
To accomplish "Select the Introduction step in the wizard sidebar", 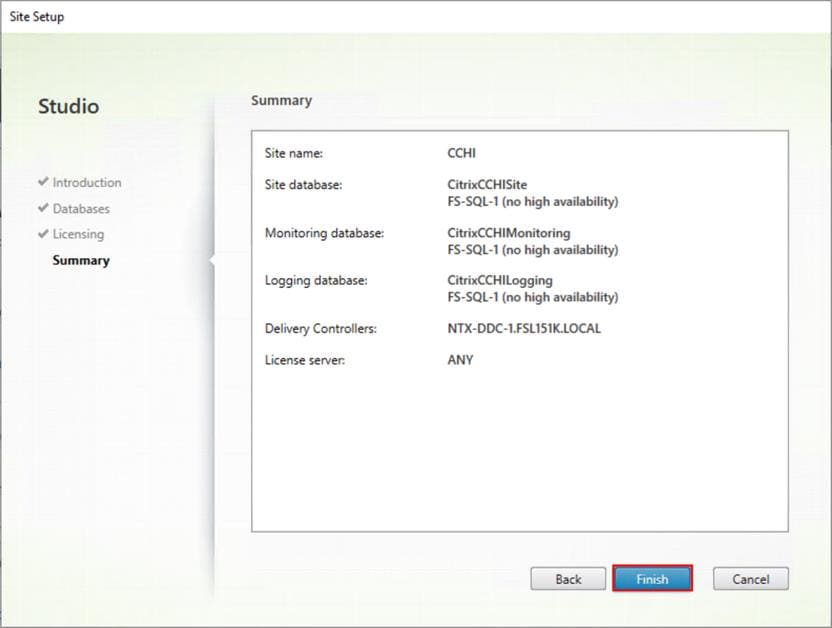I will 88,182.
